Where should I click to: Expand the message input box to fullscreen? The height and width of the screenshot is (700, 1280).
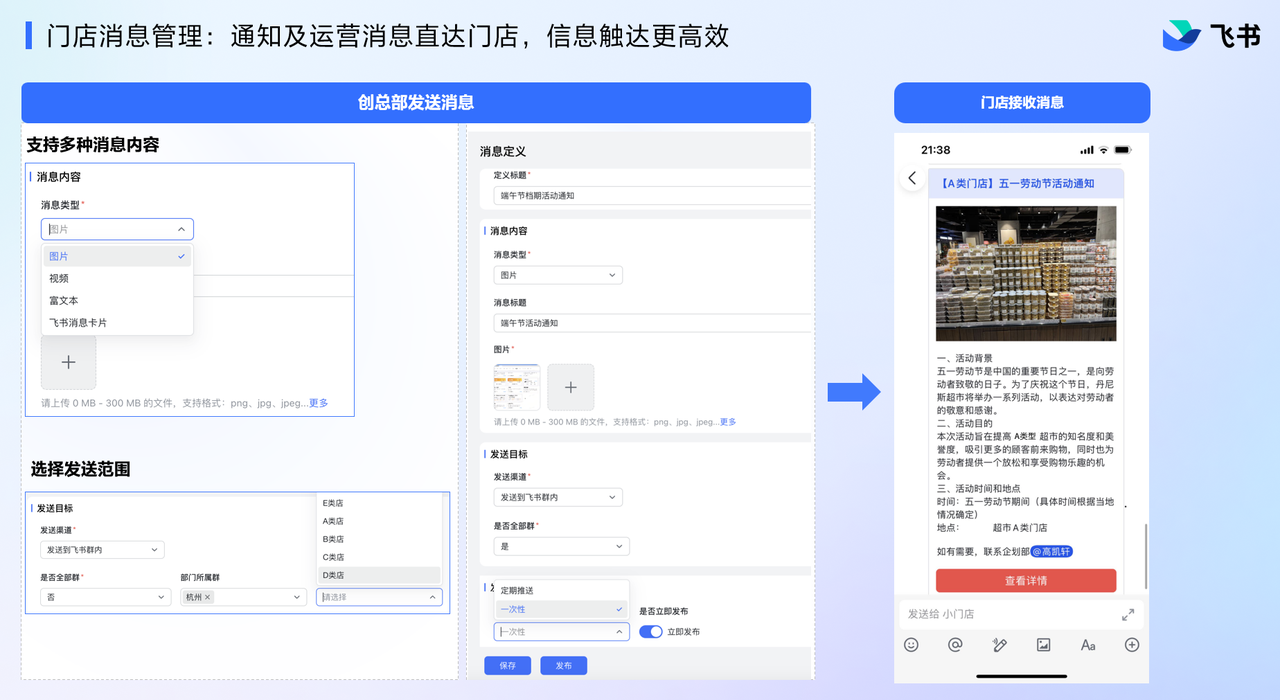pos(1127,614)
